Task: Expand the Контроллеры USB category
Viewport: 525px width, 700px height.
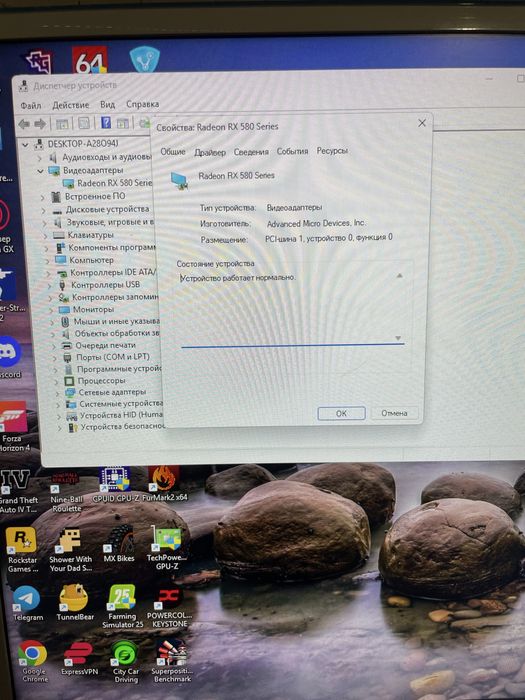Action: click(50, 286)
